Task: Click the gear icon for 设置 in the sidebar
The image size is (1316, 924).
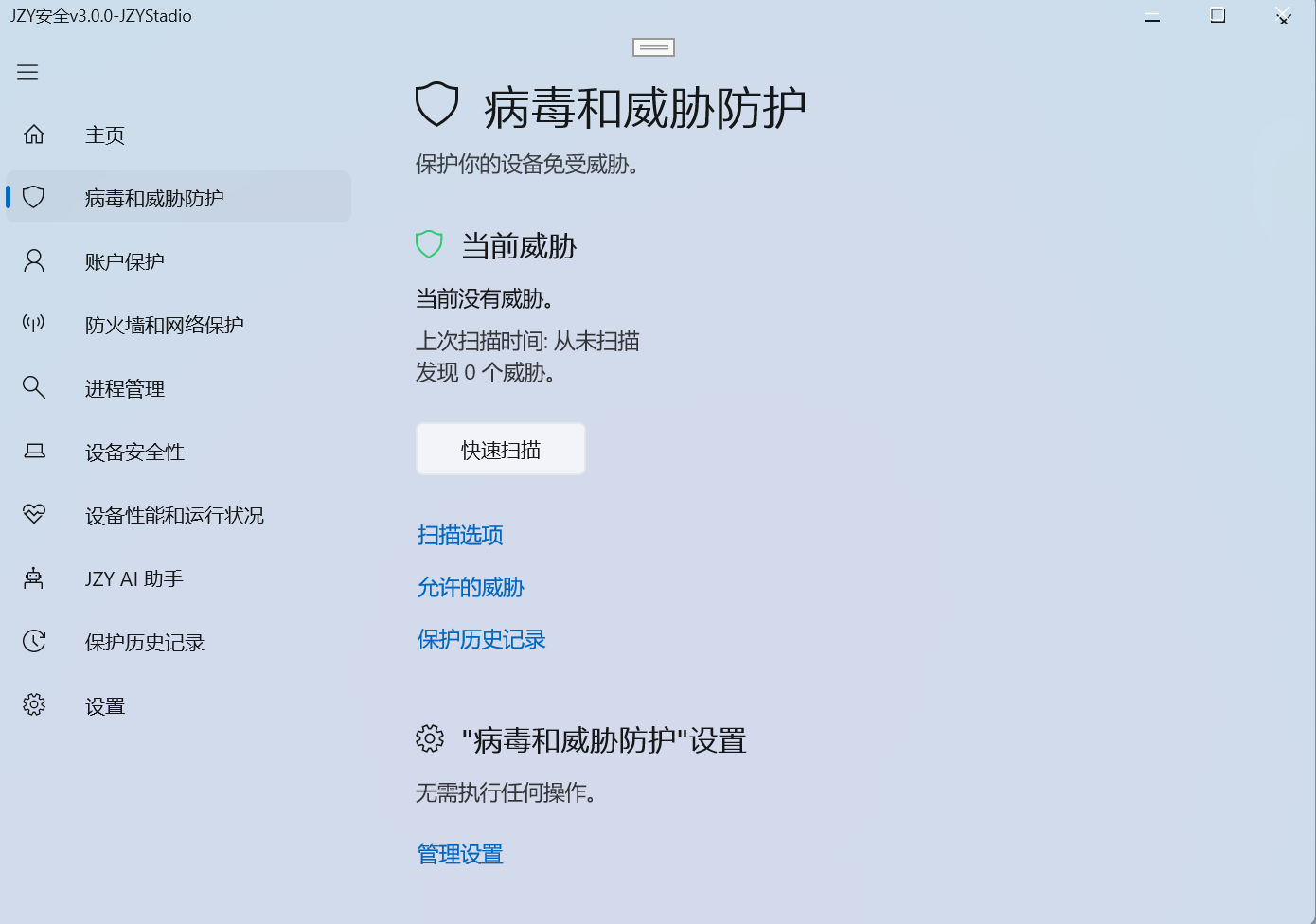Action: tap(34, 704)
